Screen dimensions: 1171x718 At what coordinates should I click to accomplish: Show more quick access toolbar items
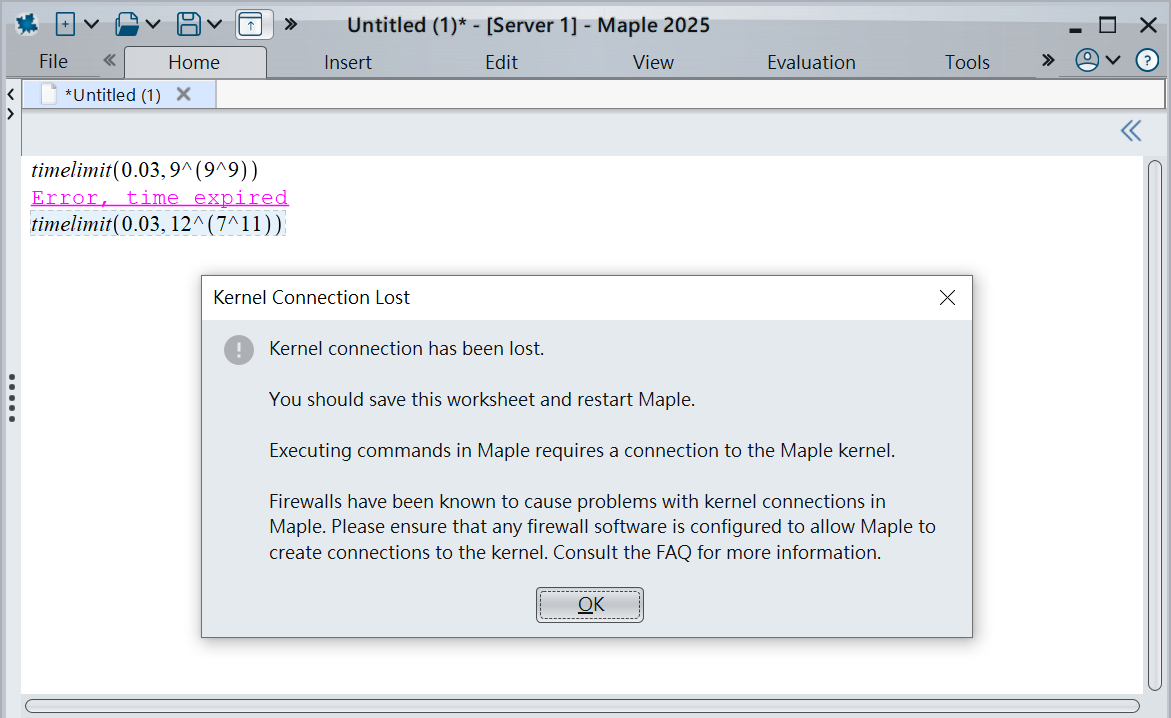tap(291, 24)
